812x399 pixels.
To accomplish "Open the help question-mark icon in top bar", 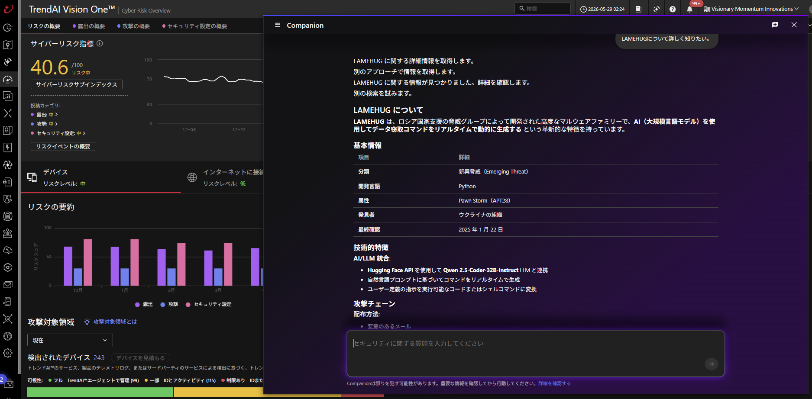I will click(672, 9).
